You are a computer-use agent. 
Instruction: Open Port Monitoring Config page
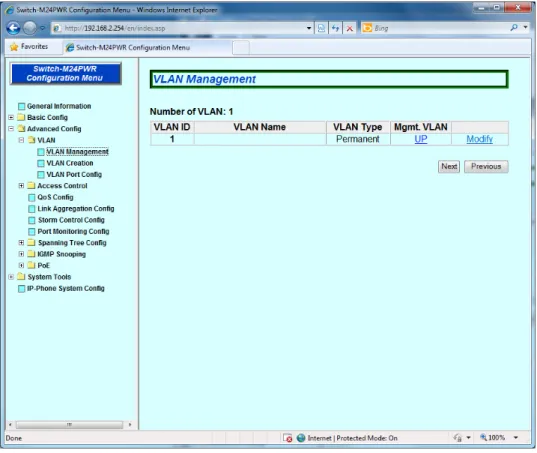73,231
